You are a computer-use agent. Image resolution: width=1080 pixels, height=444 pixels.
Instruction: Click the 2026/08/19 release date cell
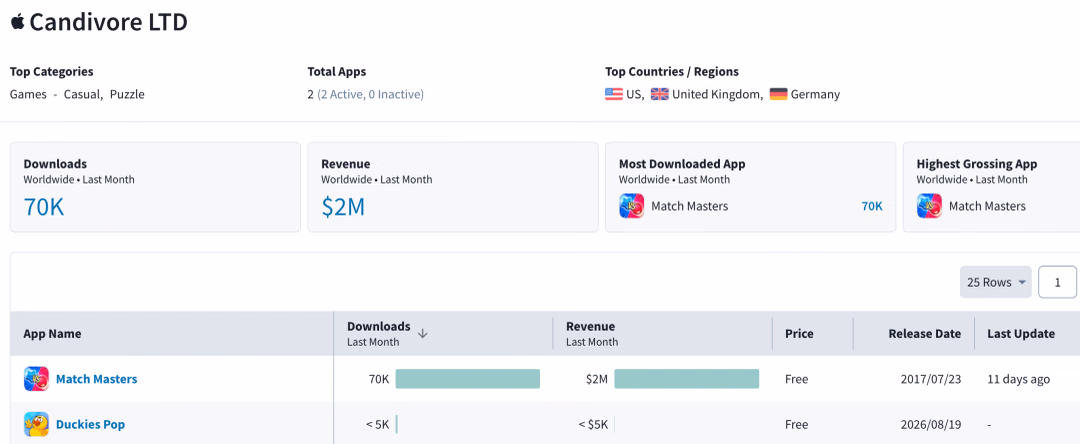(x=931, y=424)
